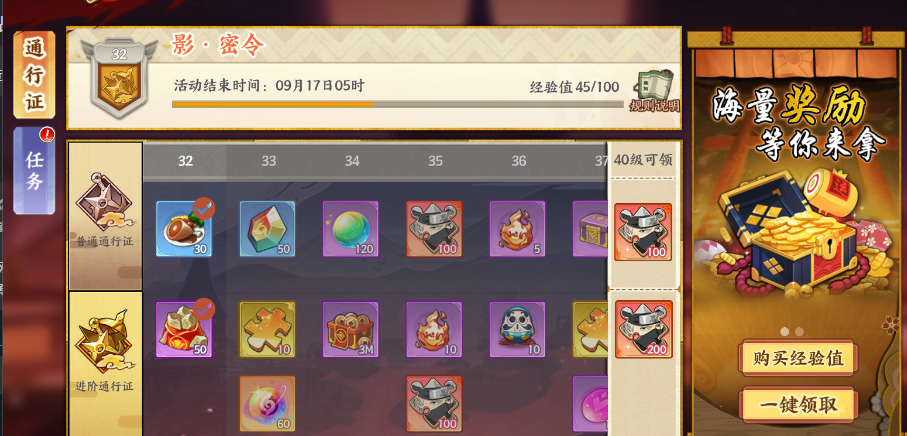Open the 任务 tab with alert badge
This screenshot has height=436, width=907.
coord(34,171)
